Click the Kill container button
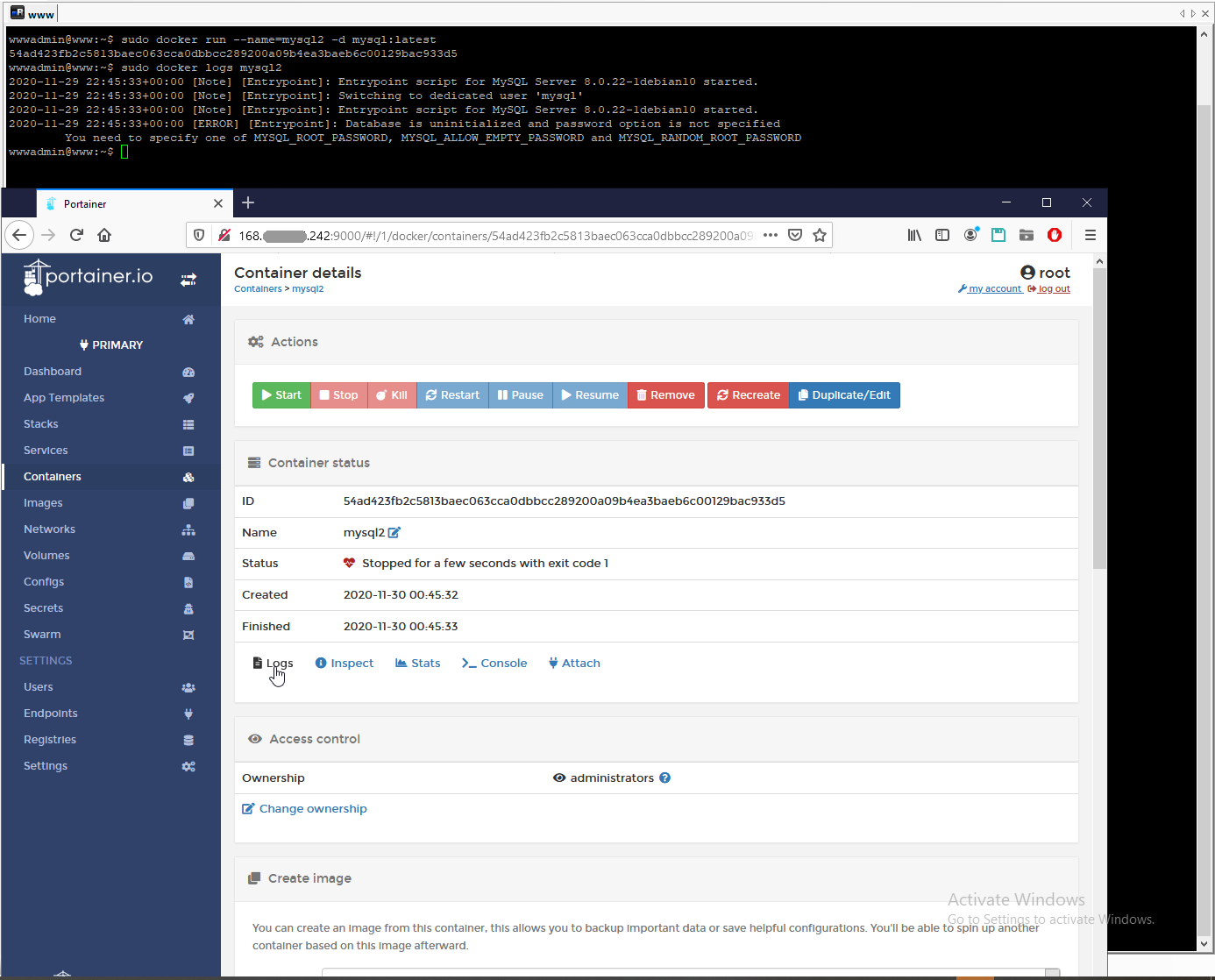 [x=392, y=395]
